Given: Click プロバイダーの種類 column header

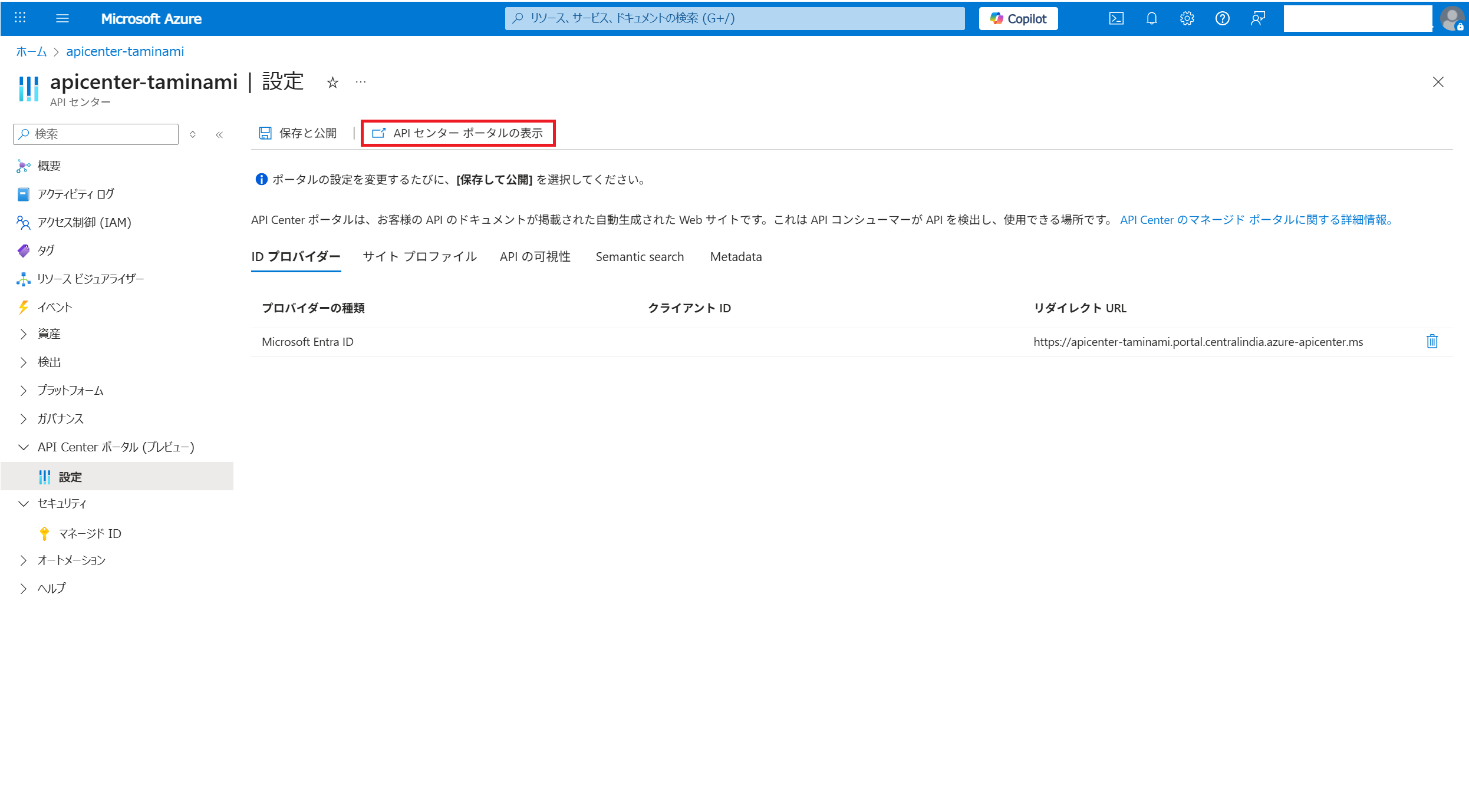Looking at the screenshot, I should pos(313,308).
